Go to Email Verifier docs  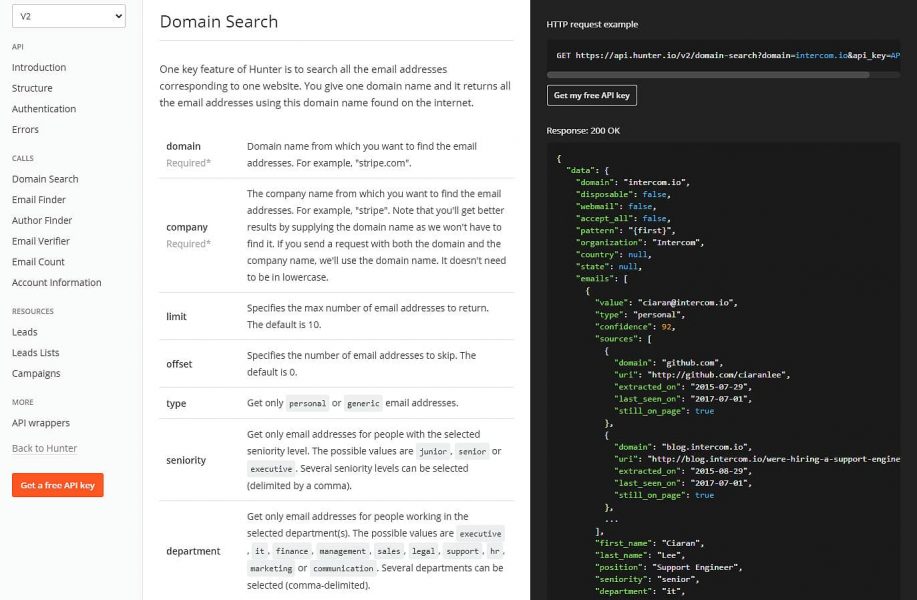pos(41,241)
